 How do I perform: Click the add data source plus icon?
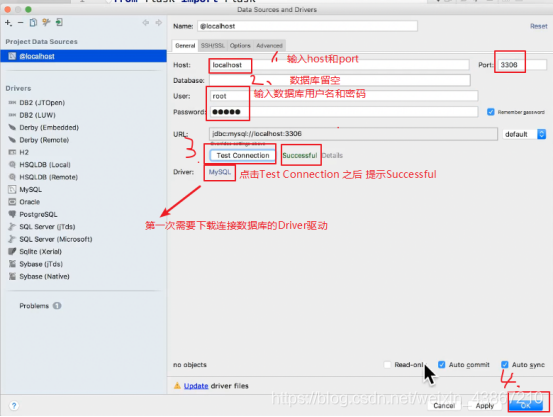[8, 23]
